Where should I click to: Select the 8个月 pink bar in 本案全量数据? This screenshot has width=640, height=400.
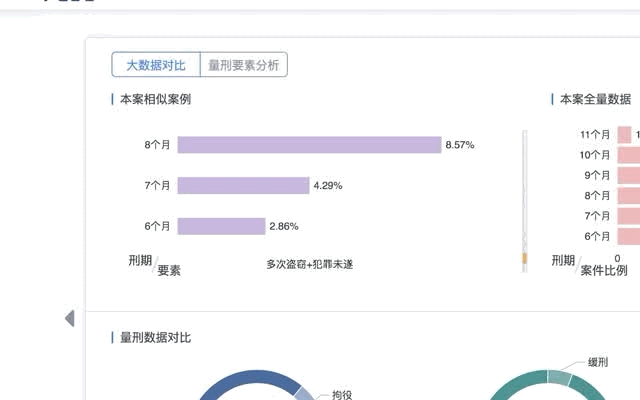coord(629,196)
